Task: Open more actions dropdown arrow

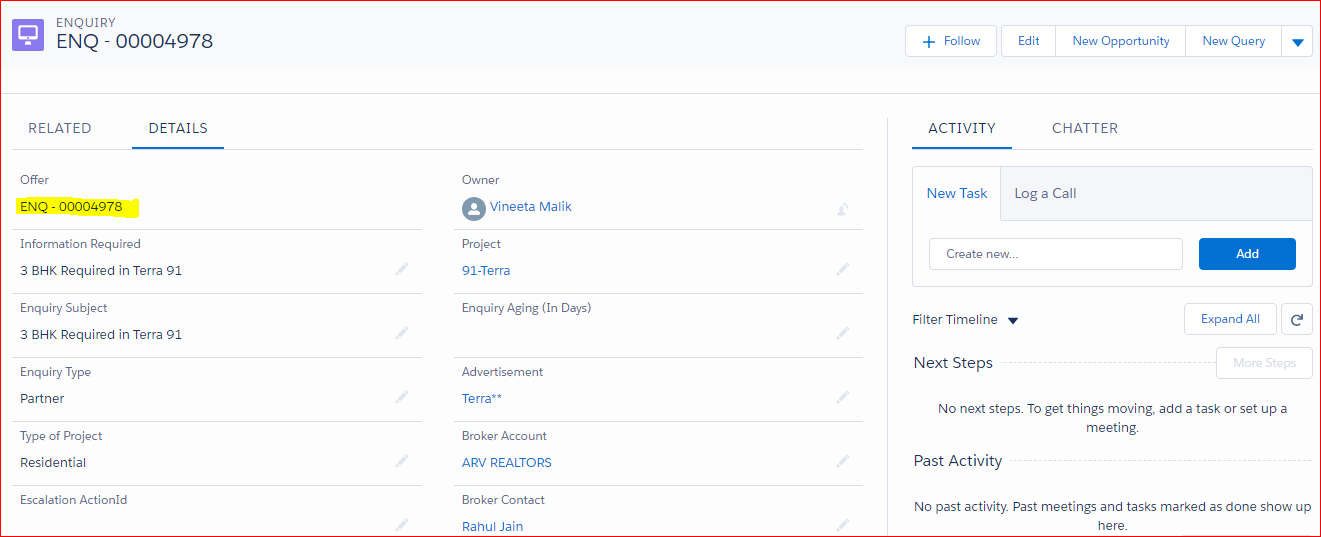Action: pyautogui.click(x=1297, y=42)
